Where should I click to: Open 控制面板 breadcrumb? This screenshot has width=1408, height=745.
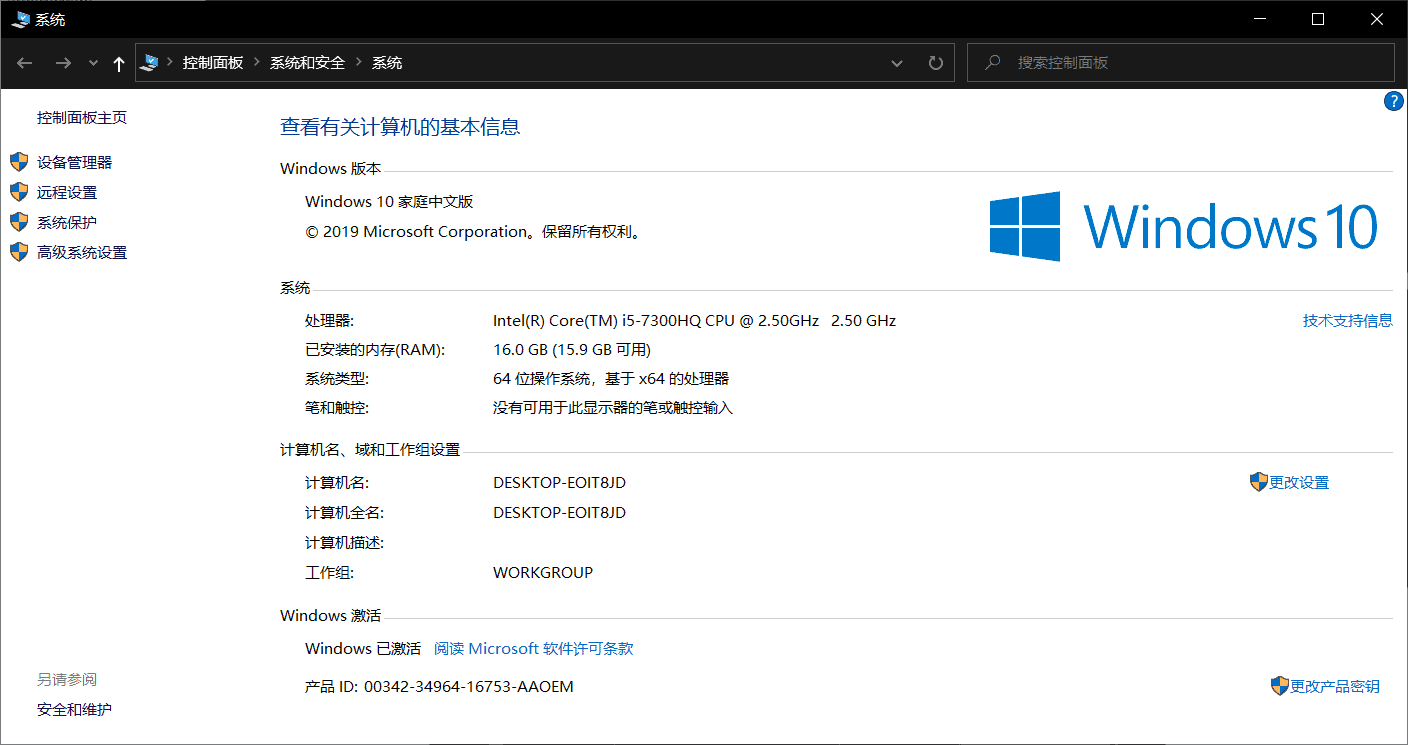point(213,63)
